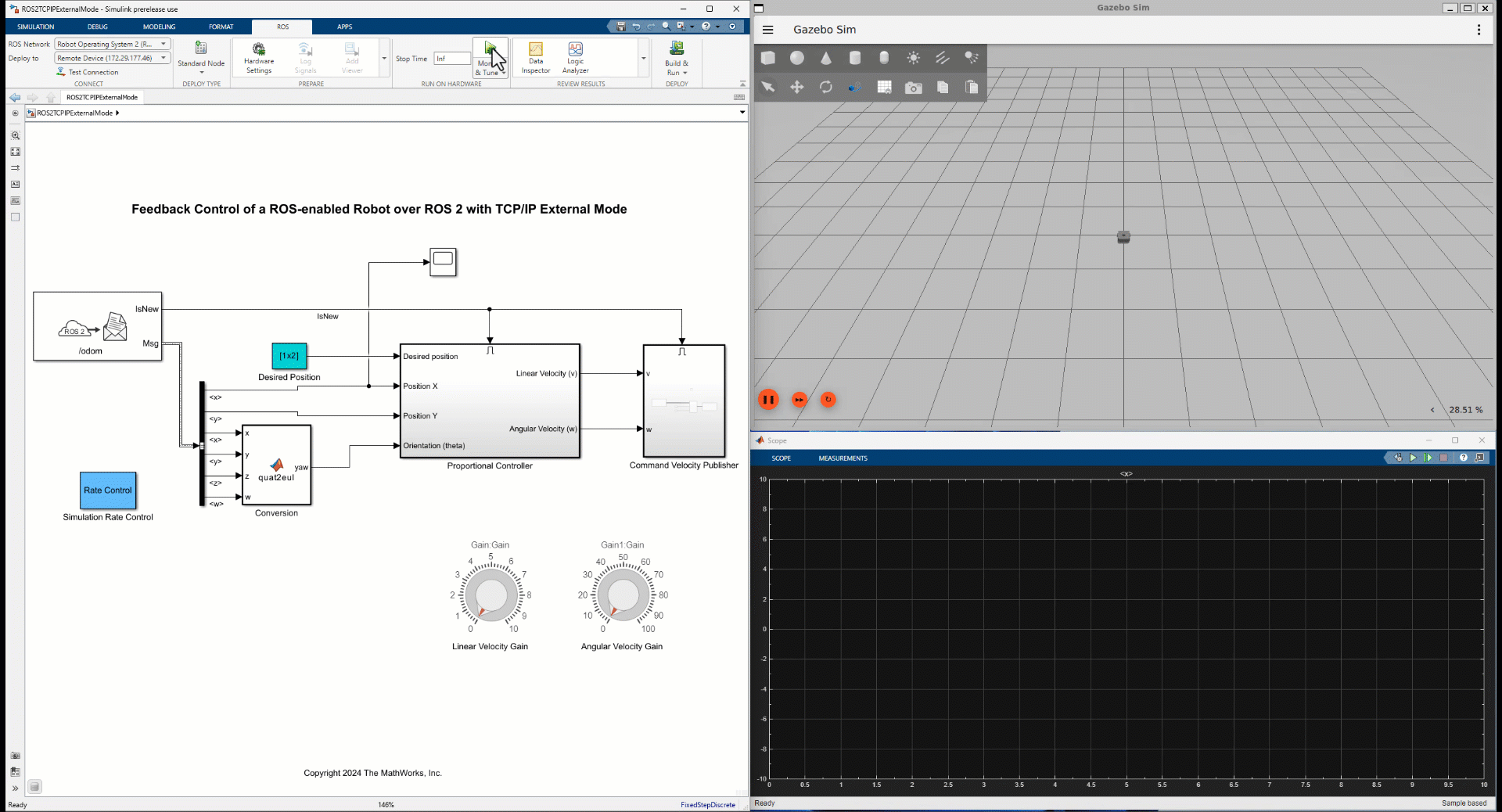Open the ROS Network dropdown

click(112, 45)
